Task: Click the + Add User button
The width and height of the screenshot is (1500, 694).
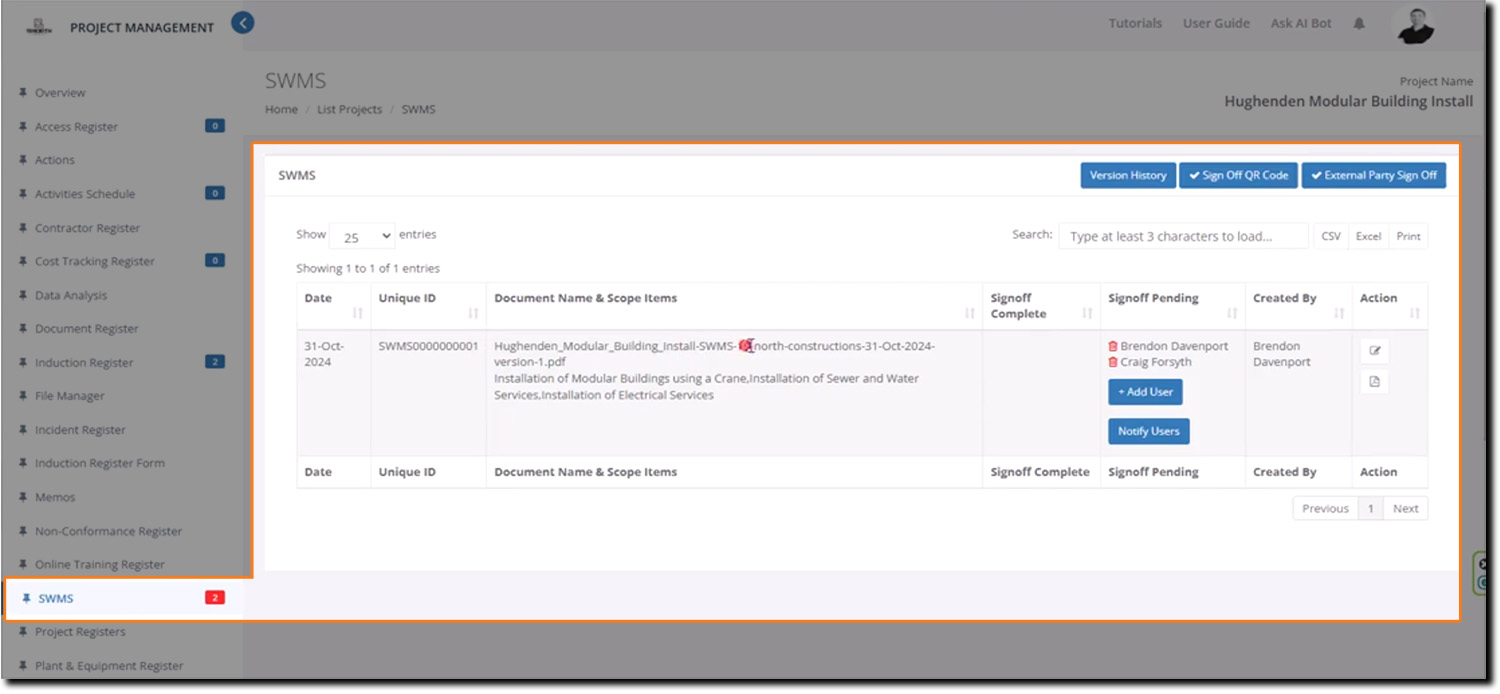Action: click(x=1146, y=392)
